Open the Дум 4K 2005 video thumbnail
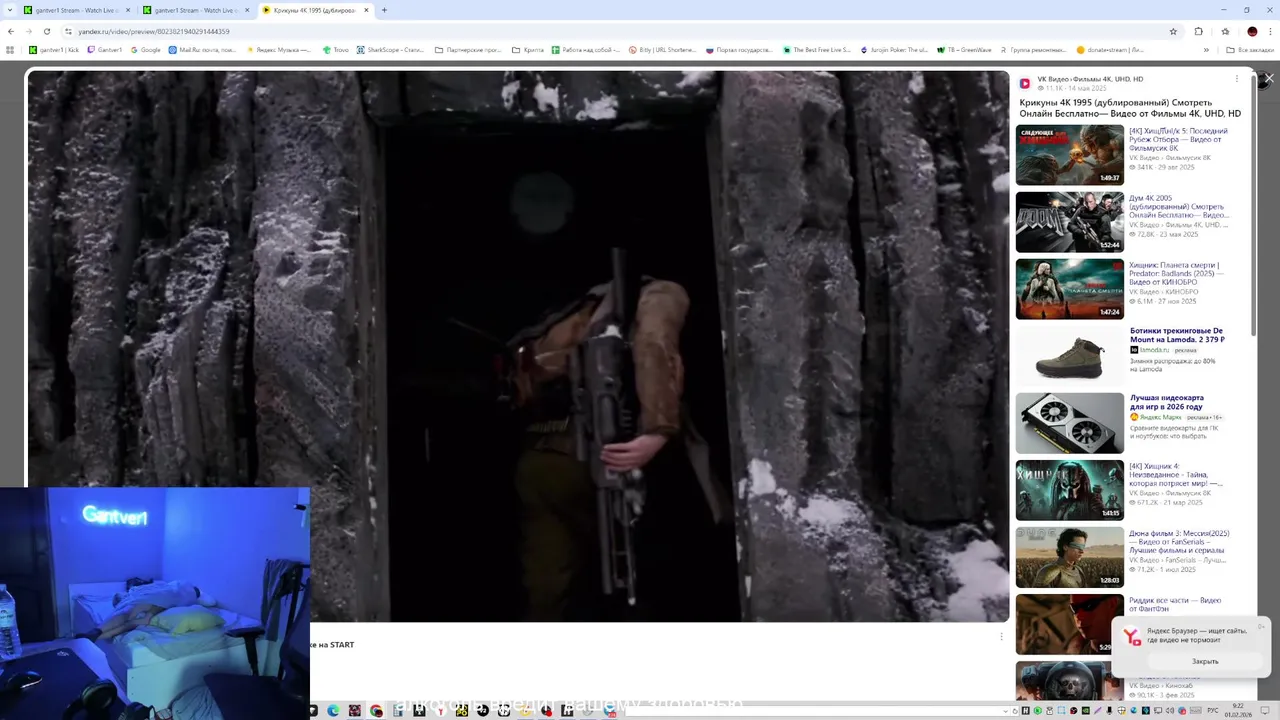1280x720 pixels. [x=1070, y=222]
